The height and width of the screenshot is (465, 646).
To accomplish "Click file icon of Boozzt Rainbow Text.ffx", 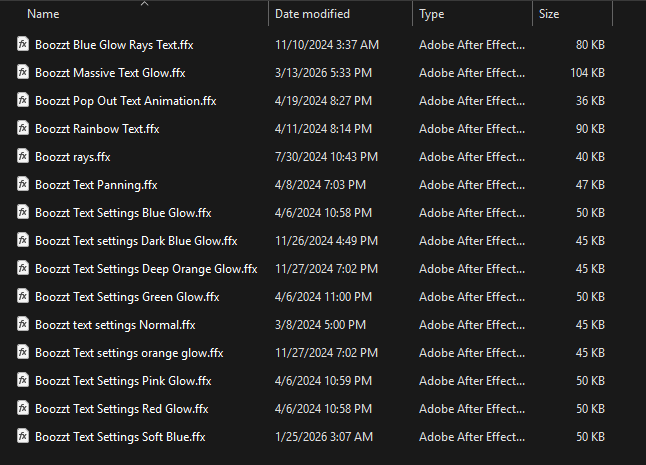I will click(23, 128).
